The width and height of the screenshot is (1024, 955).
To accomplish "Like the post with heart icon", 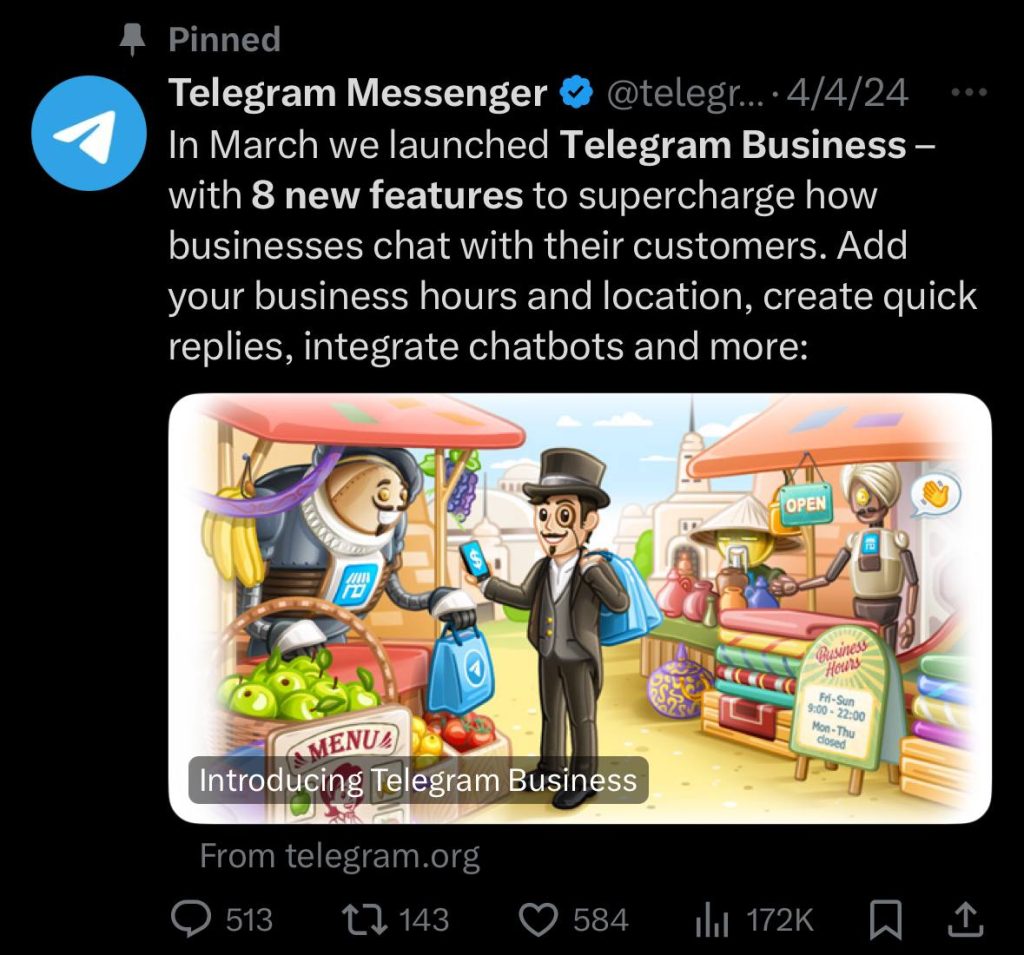I will (x=538, y=920).
